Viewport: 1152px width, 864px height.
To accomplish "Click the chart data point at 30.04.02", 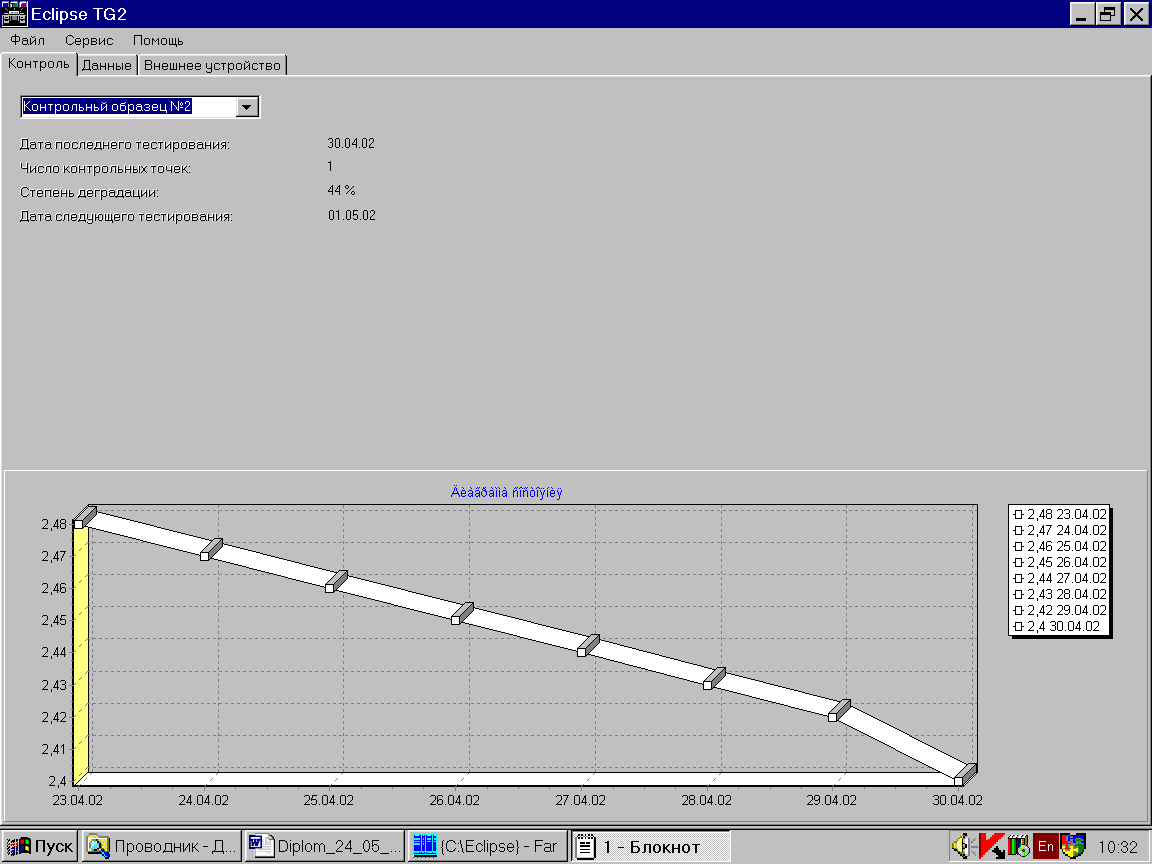I will pos(958,781).
